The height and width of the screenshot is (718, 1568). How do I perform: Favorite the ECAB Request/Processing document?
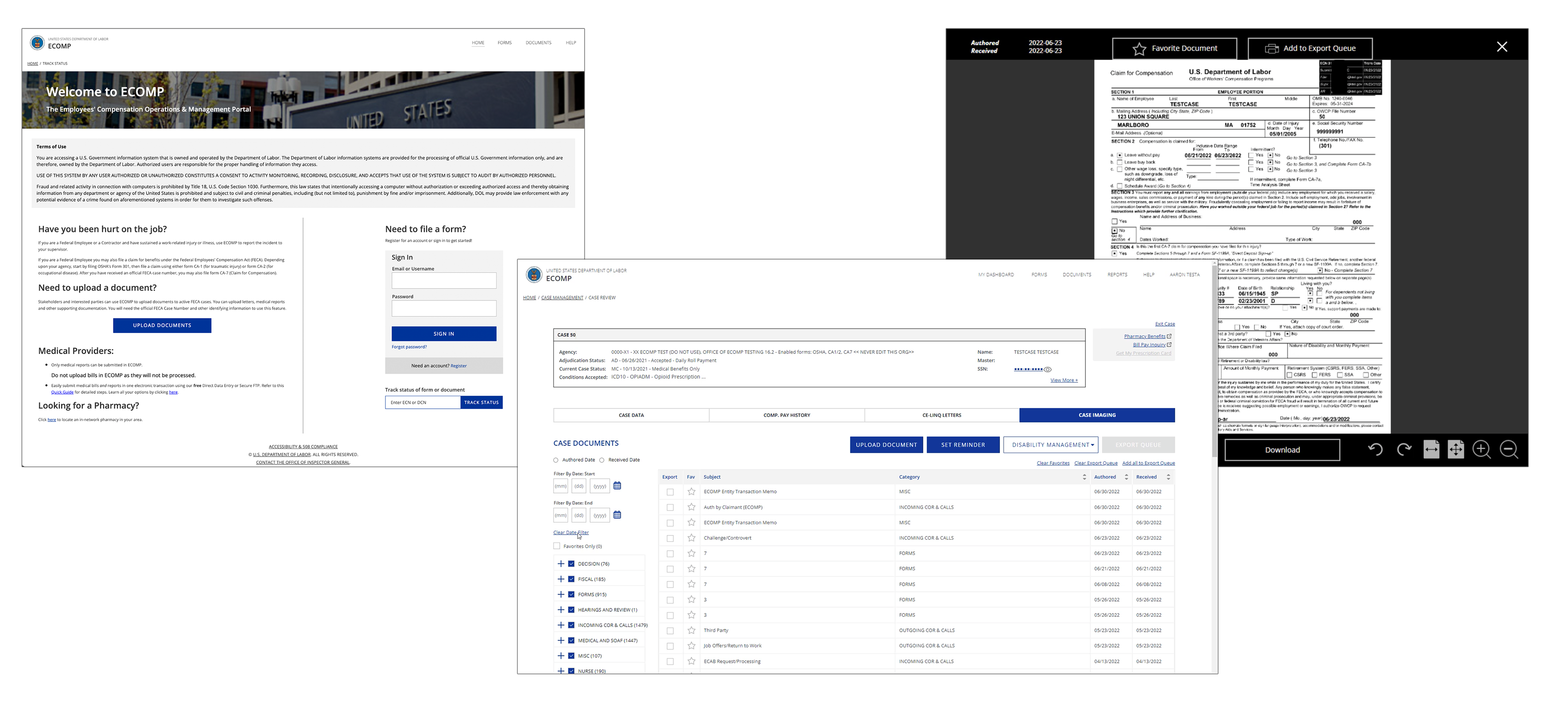point(691,661)
